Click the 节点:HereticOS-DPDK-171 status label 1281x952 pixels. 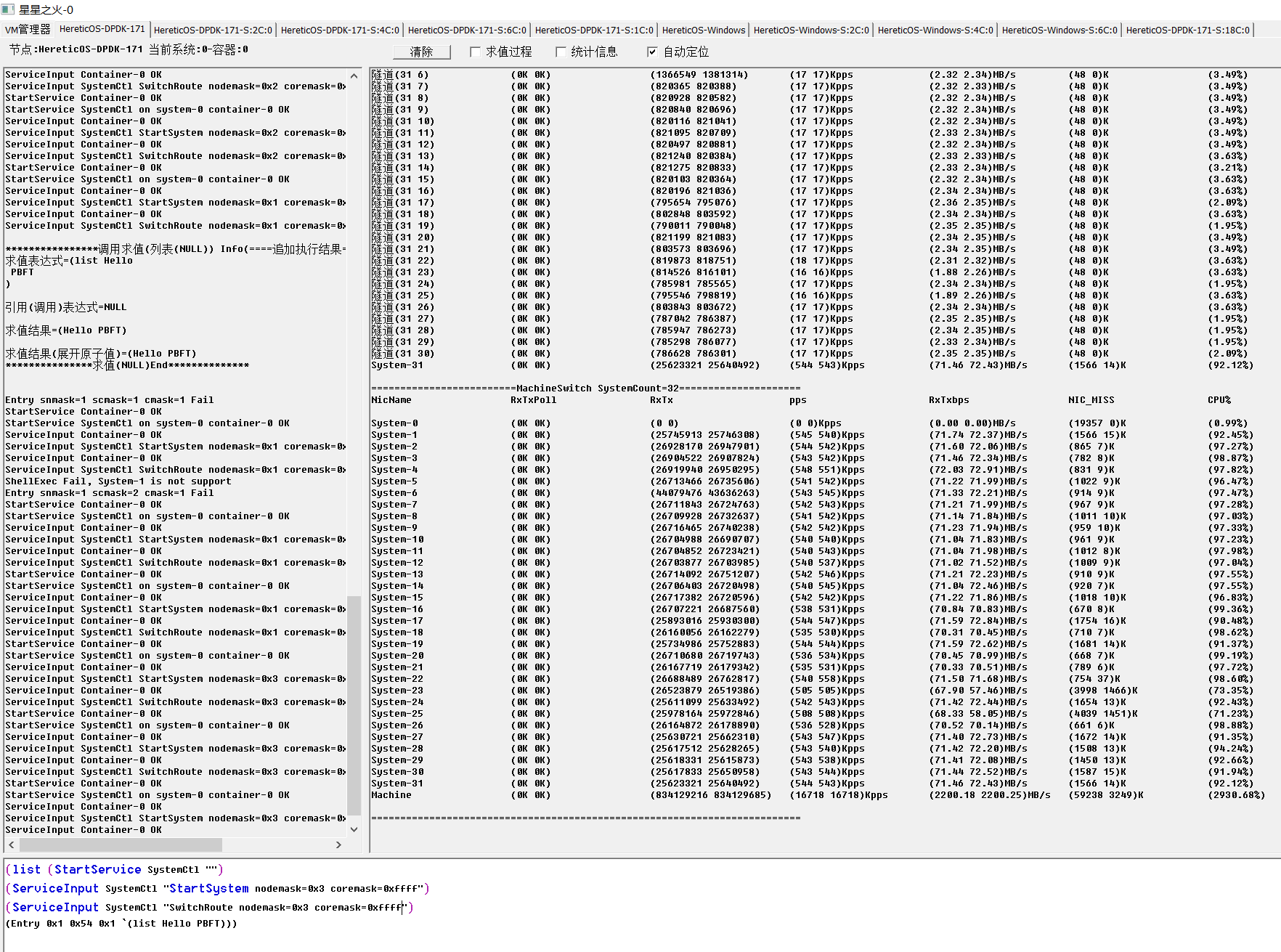(x=129, y=49)
